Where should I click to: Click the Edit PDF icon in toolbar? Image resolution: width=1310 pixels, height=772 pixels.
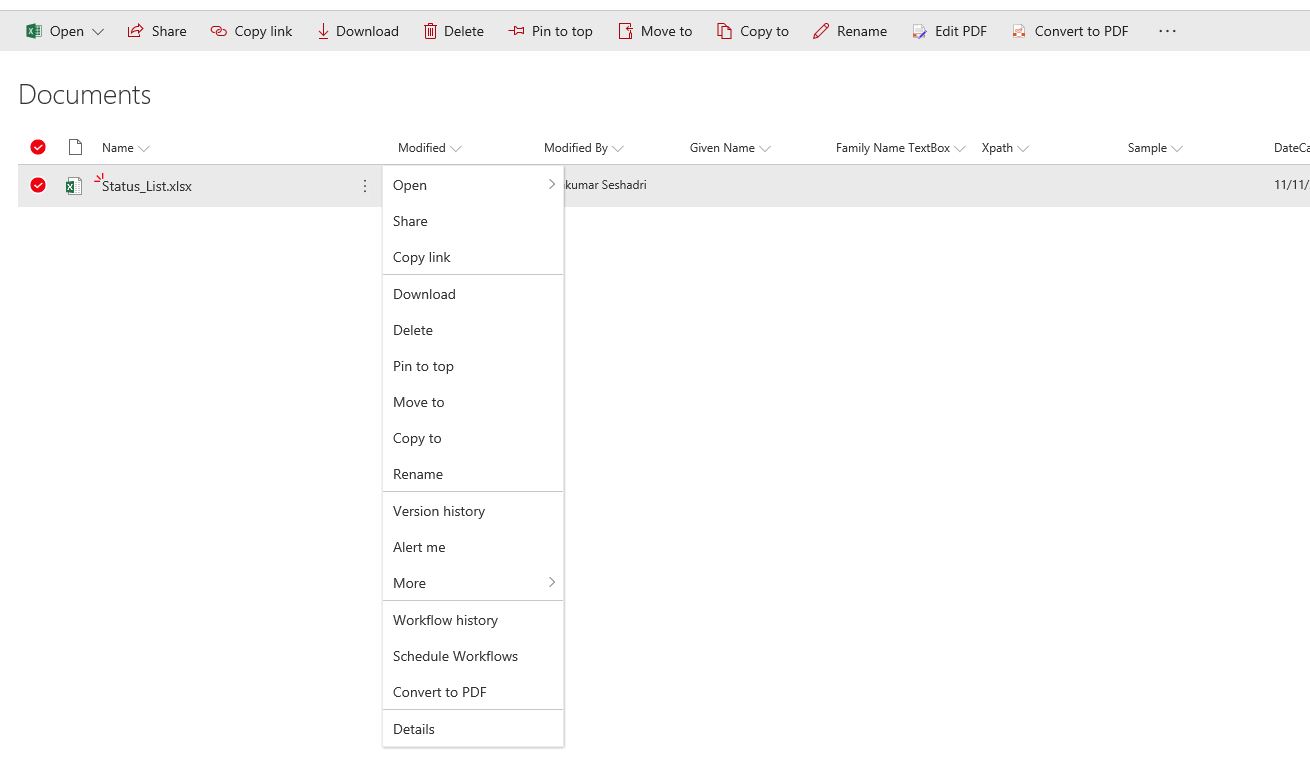coord(919,31)
